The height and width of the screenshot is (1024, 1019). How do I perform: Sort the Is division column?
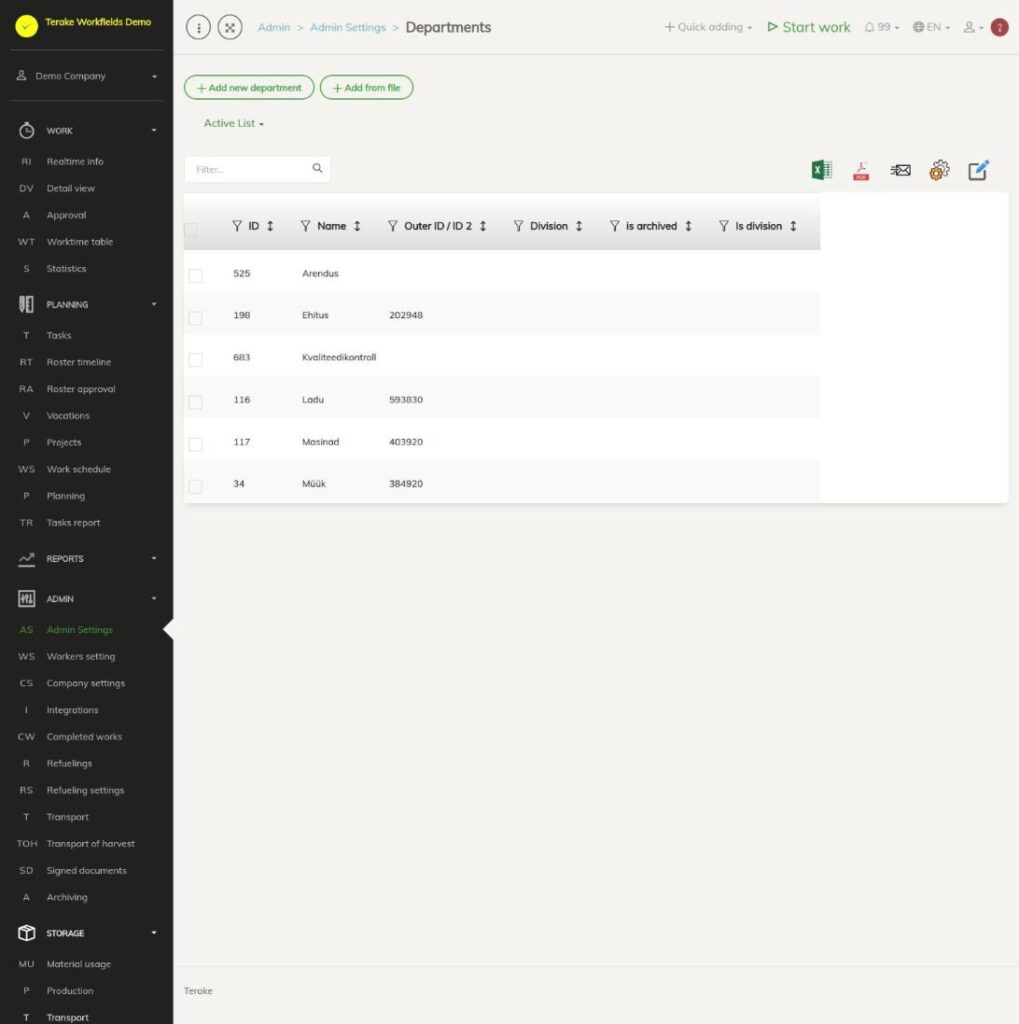[793, 226]
